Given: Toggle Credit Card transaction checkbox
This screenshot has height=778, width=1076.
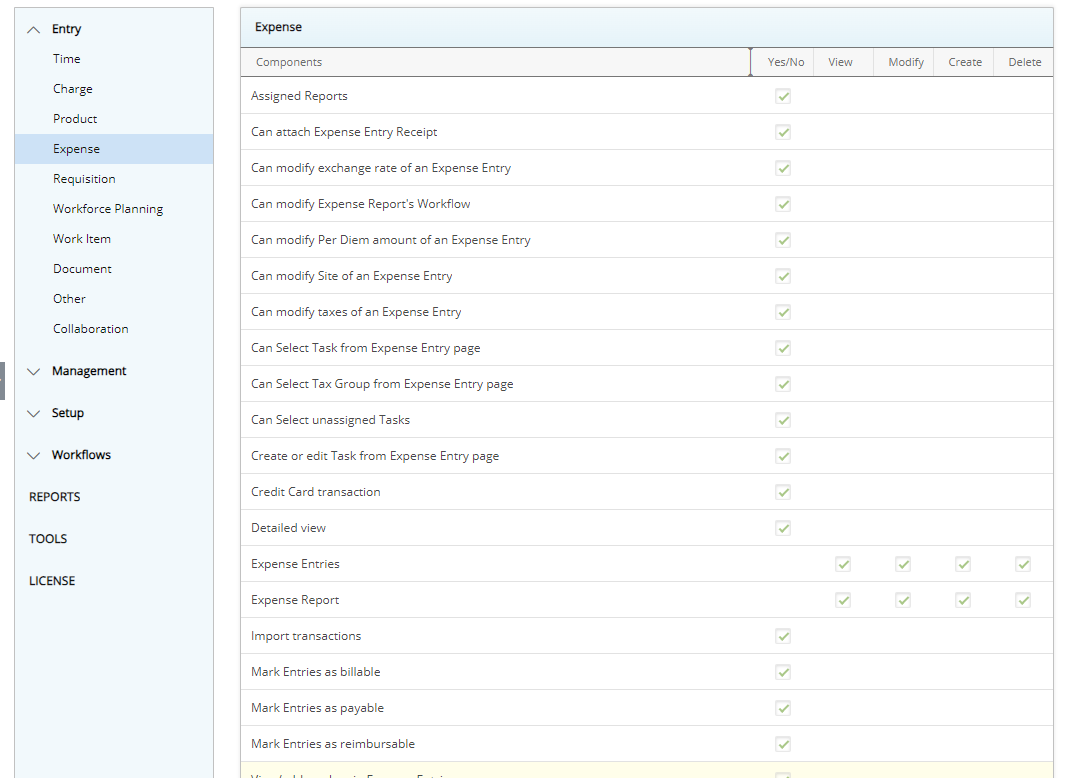Looking at the screenshot, I should coord(783,492).
